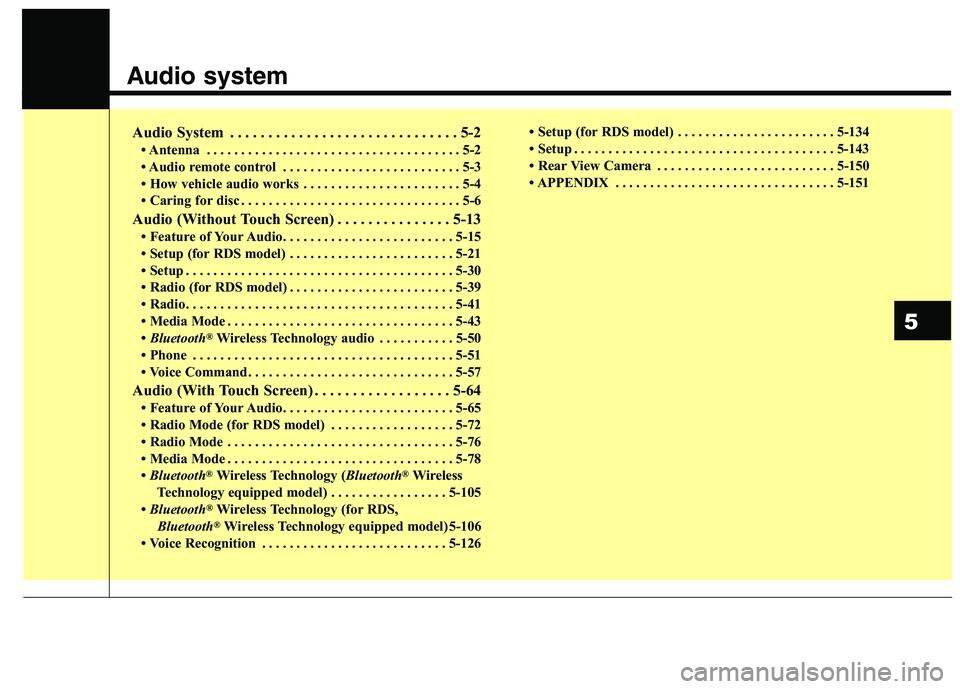This screenshot has width=960, height=689.
Task: Open 'Setup (for RDS model)' 5-134 entry
Action: (x=699, y=132)
